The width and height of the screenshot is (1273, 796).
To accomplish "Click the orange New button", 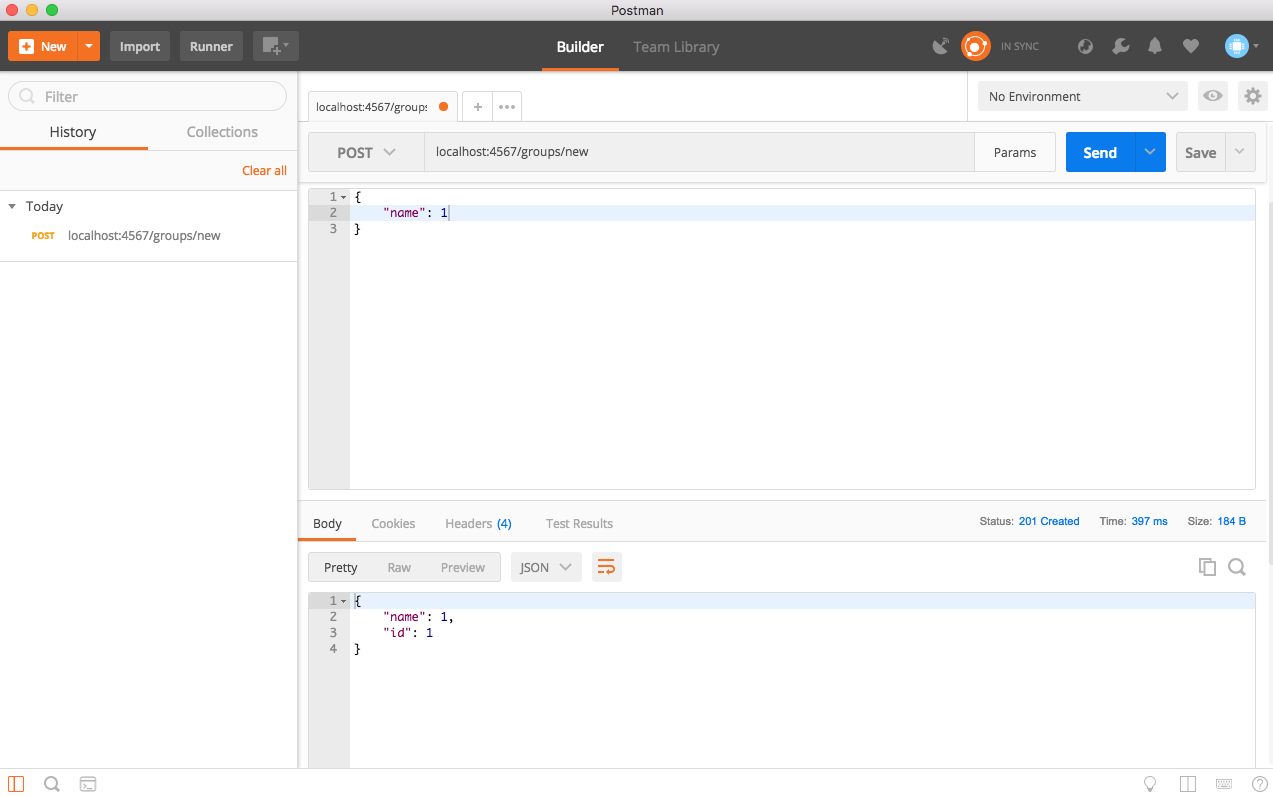I will tap(43, 46).
